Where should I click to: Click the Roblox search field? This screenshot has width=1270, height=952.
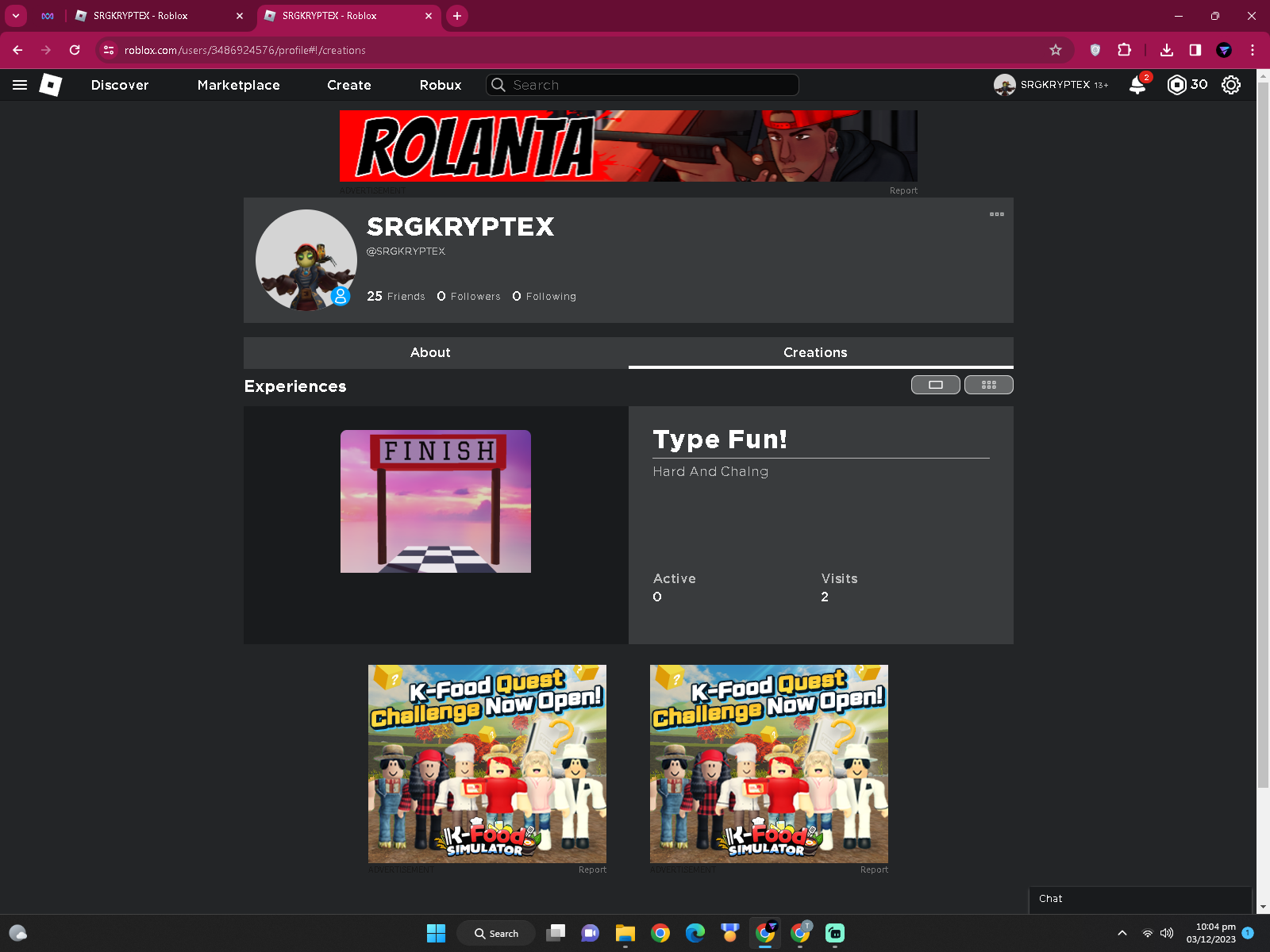point(641,85)
